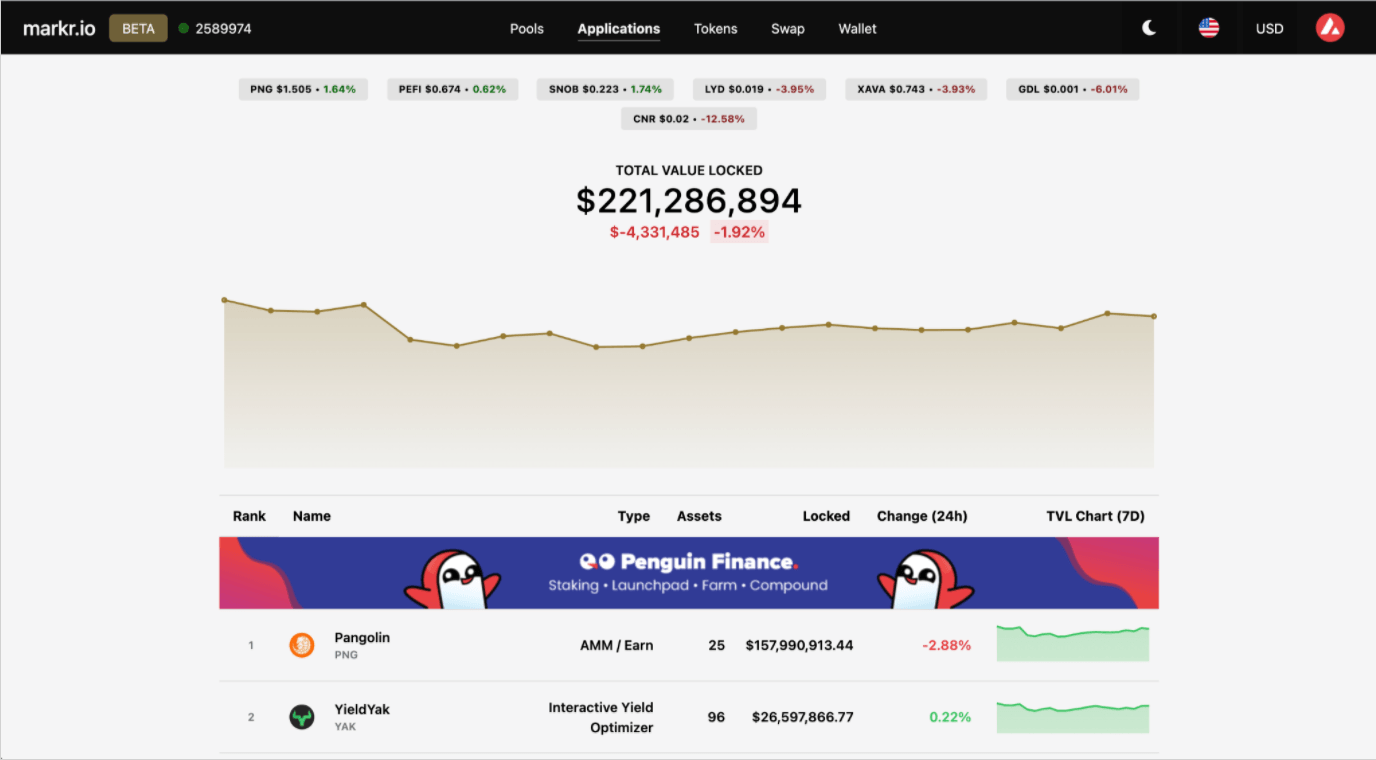Click the Penguin Finance banner ad
Screen dimensions: 1376x760
tap(689, 573)
